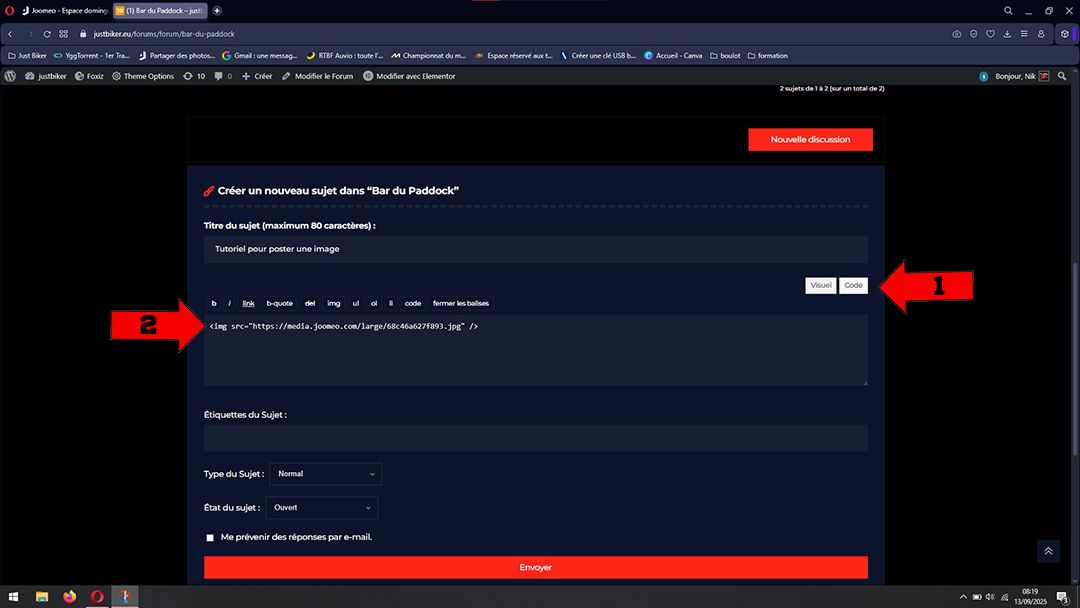Switch editor to Visuel mode
This screenshot has width=1080, height=608.
(820, 285)
